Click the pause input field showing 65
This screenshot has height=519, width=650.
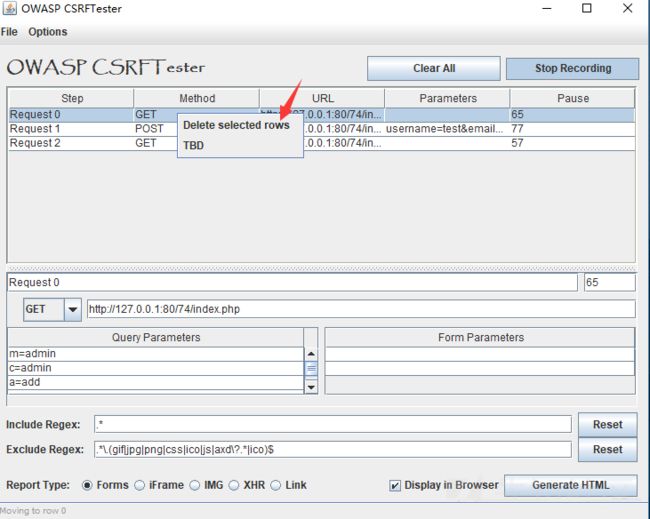[609, 282]
